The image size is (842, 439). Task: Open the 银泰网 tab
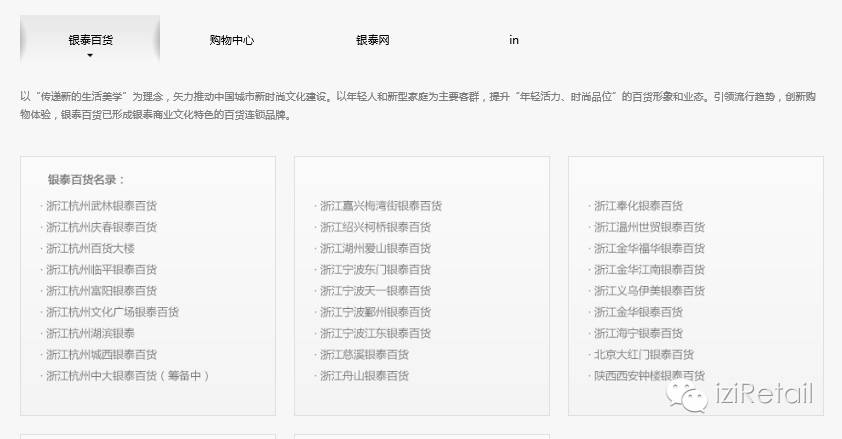pyautogui.click(x=373, y=40)
